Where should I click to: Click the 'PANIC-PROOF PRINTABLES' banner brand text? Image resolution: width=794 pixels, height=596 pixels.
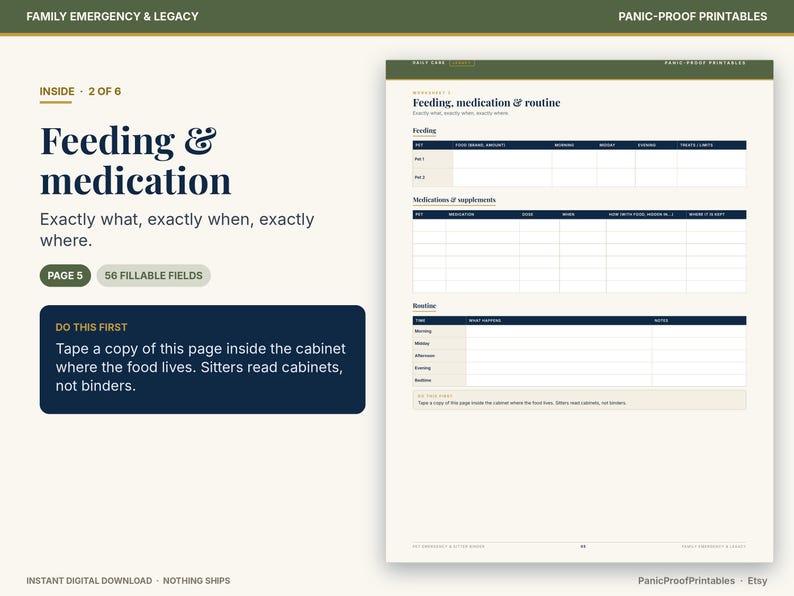coord(692,16)
